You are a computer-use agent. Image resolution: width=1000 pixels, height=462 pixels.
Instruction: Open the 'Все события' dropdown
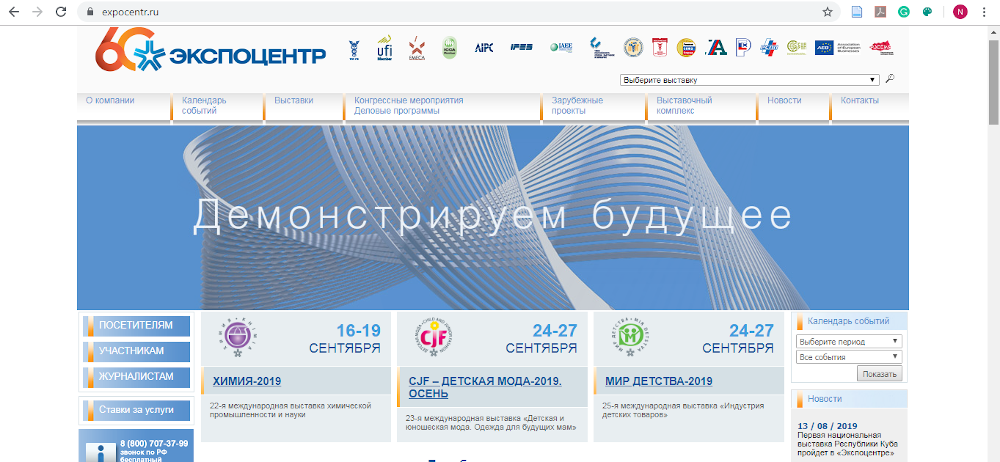coord(849,357)
